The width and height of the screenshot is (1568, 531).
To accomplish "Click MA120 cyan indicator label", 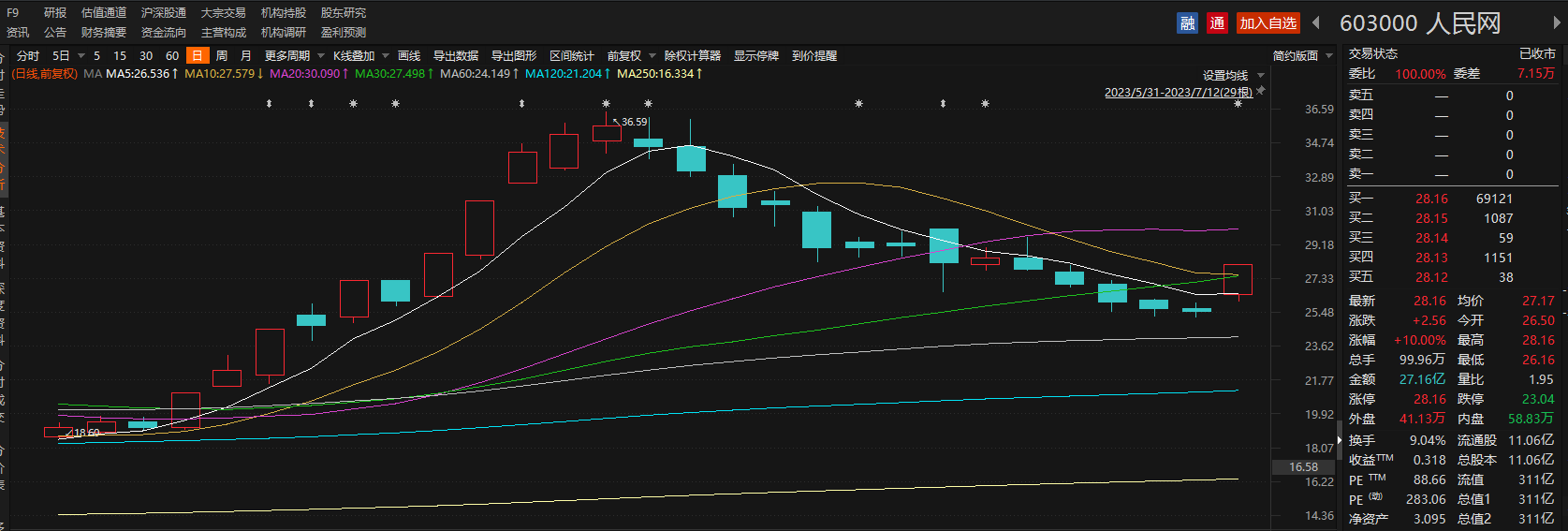I will tap(568, 73).
